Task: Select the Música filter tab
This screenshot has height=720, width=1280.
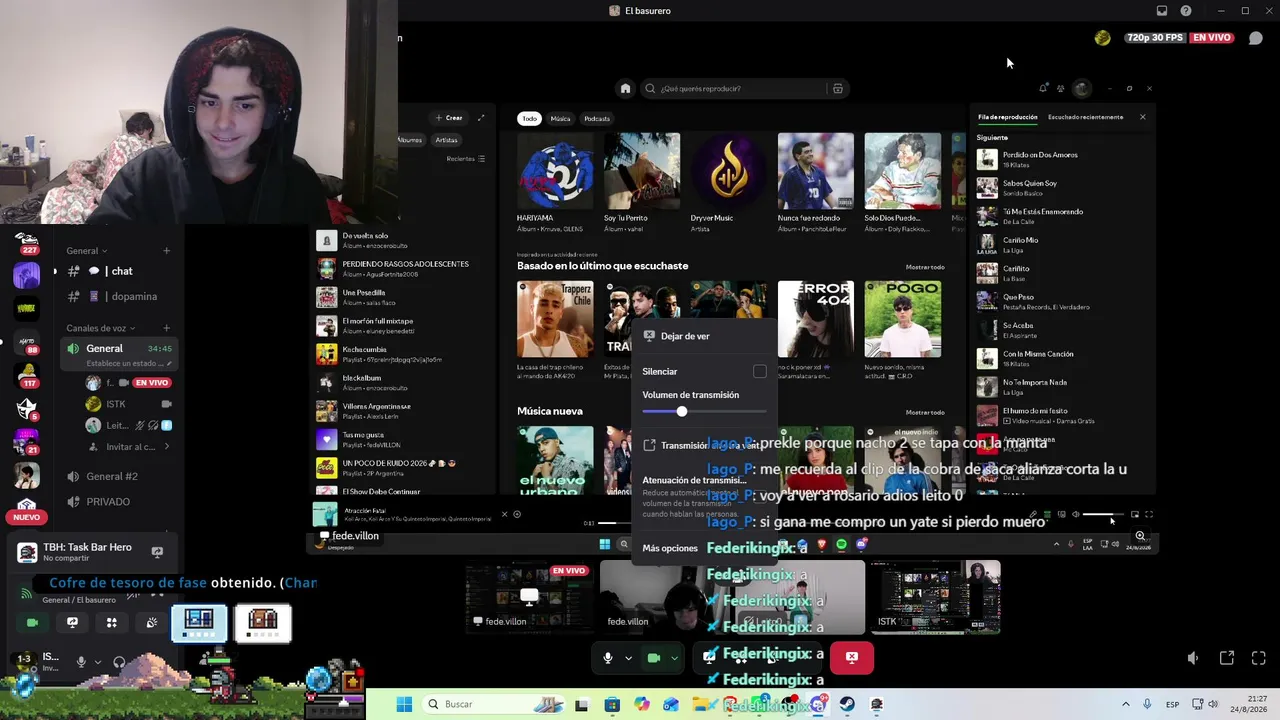Action: pos(560,118)
